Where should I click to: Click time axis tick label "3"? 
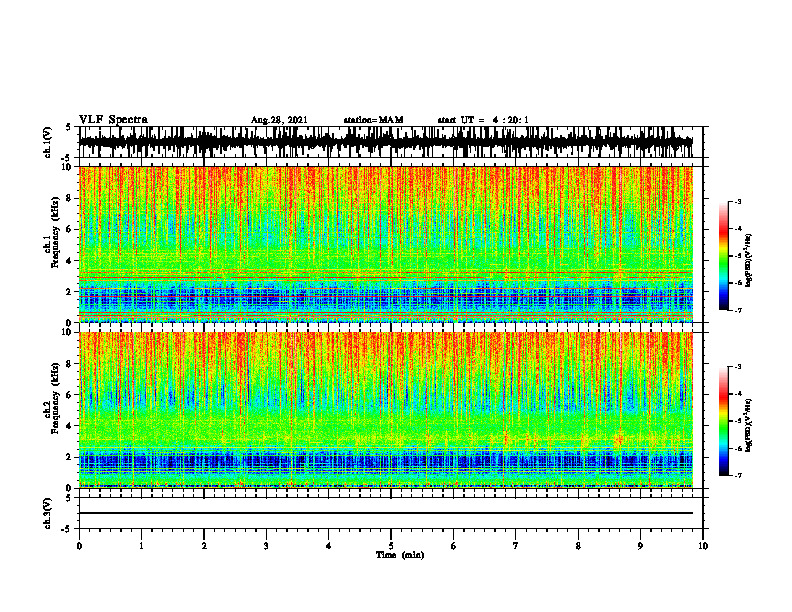tap(266, 546)
